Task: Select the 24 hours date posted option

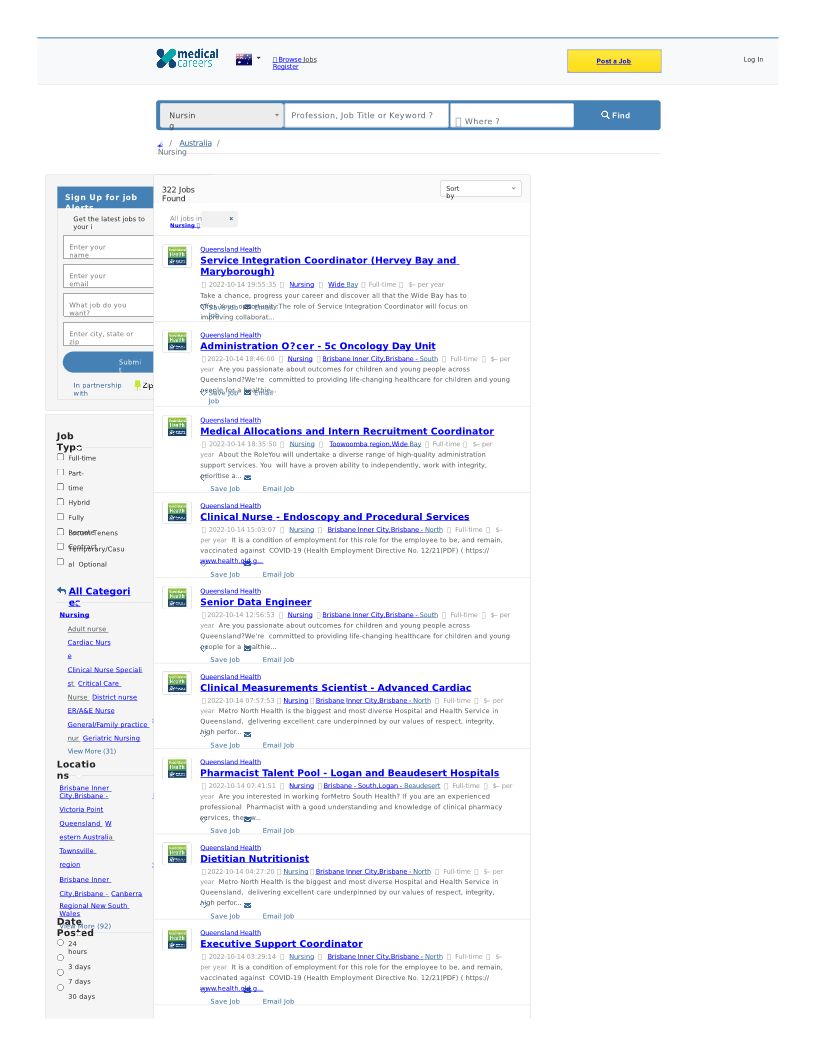Action: [x=60, y=942]
